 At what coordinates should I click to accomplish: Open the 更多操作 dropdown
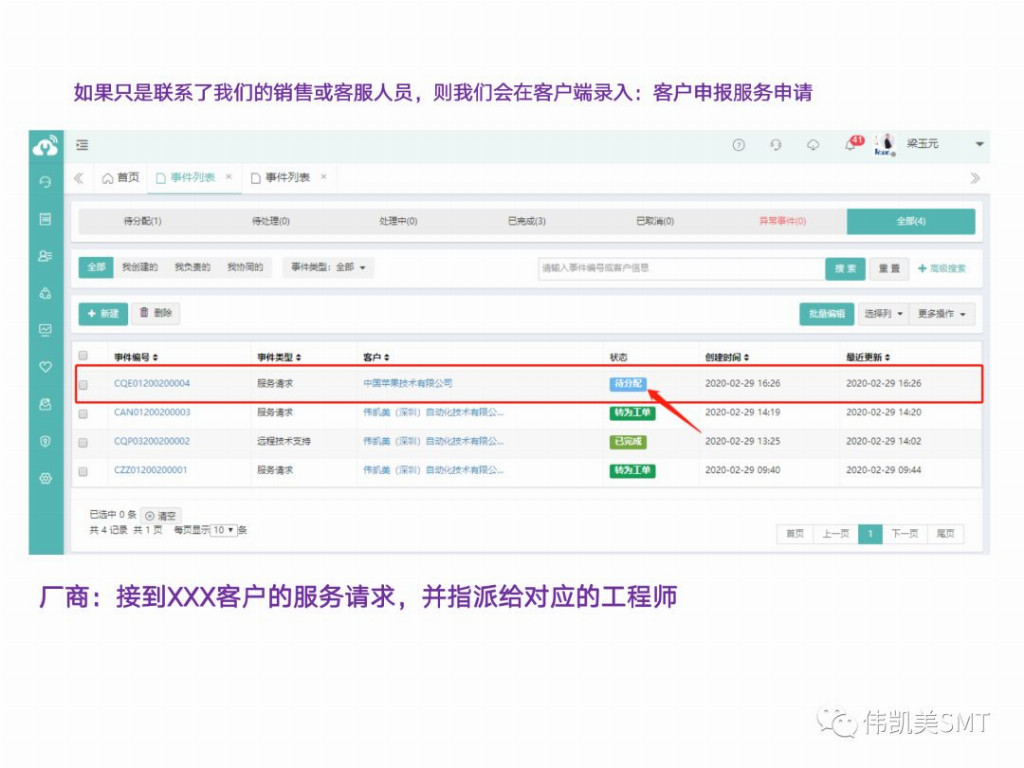pos(942,314)
